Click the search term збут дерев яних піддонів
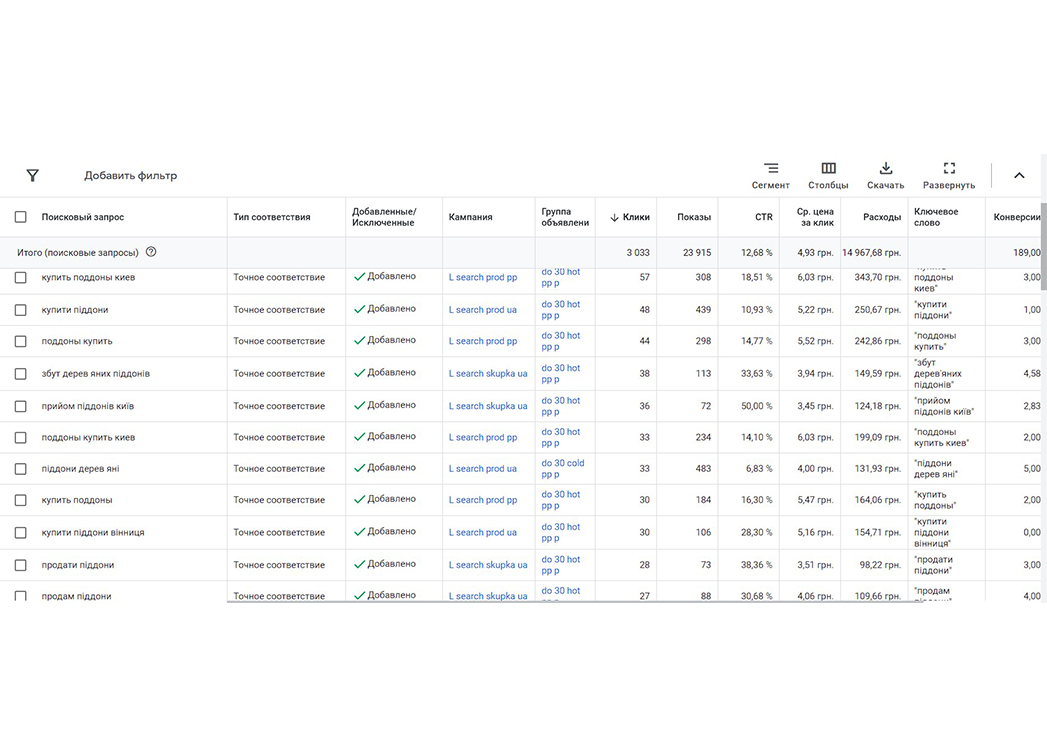The image size is (1047, 756). point(95,373)
